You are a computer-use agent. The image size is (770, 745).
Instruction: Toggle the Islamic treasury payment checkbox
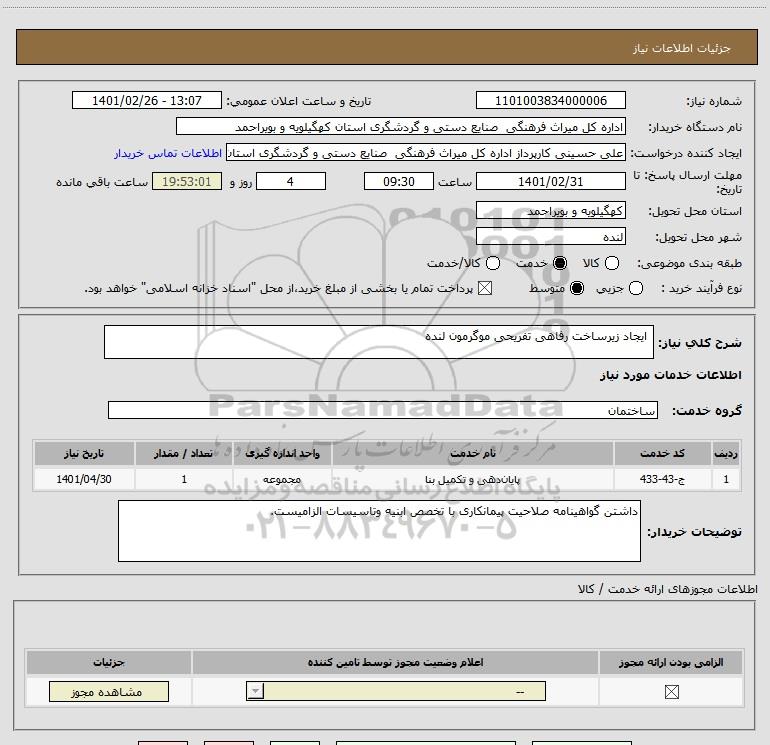point(485,288)
